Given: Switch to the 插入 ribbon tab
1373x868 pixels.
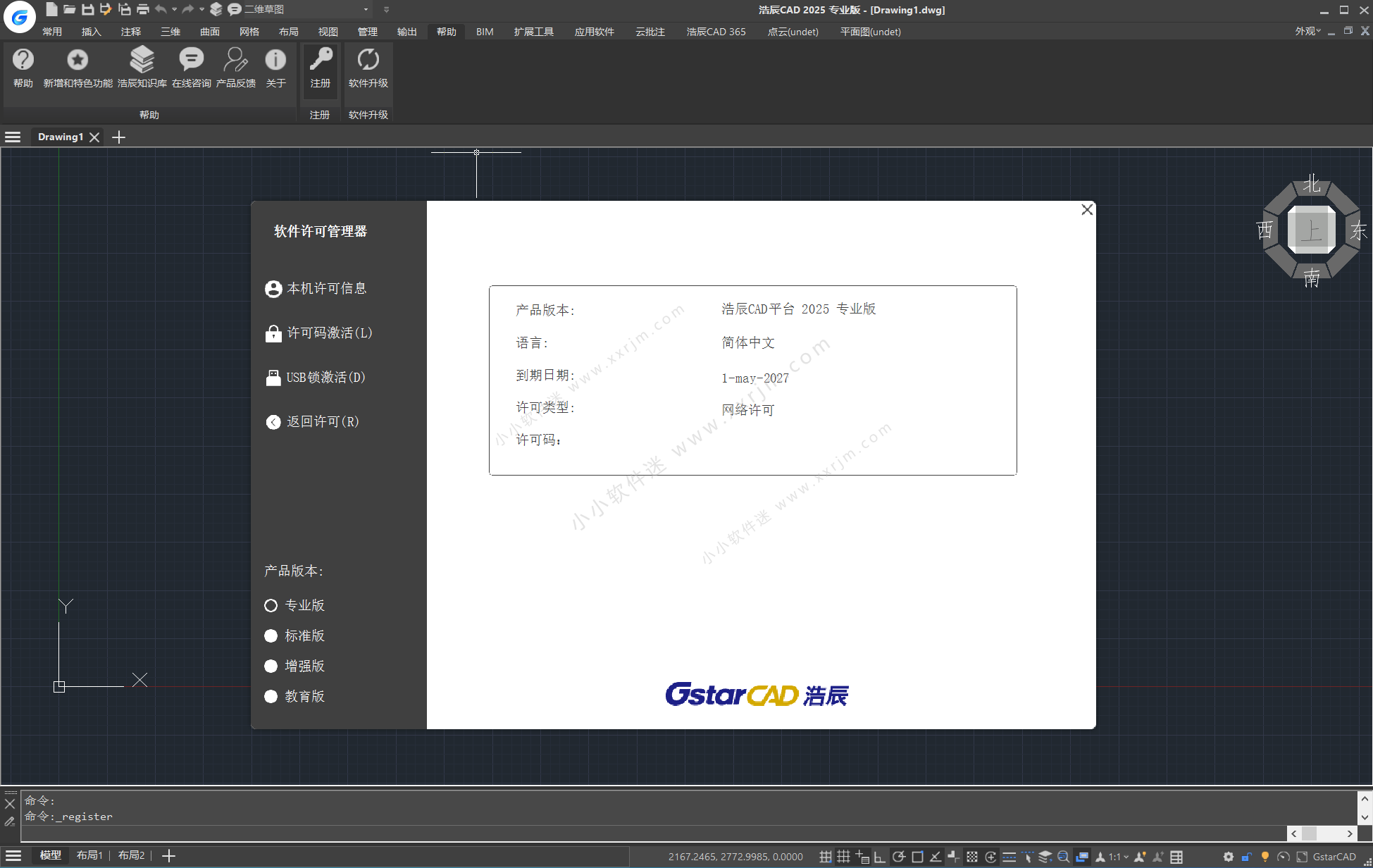Looking at the screenshot, I should (92, 32).
